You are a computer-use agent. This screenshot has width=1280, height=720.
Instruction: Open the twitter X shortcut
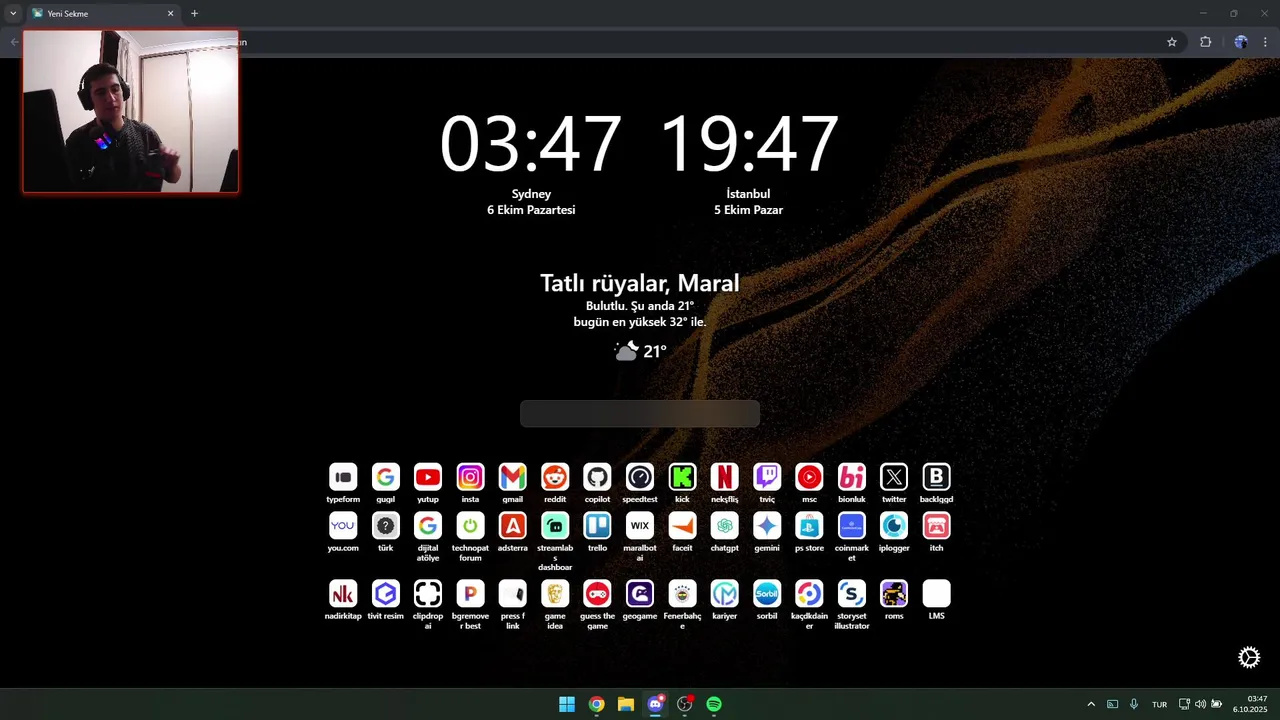894,477
